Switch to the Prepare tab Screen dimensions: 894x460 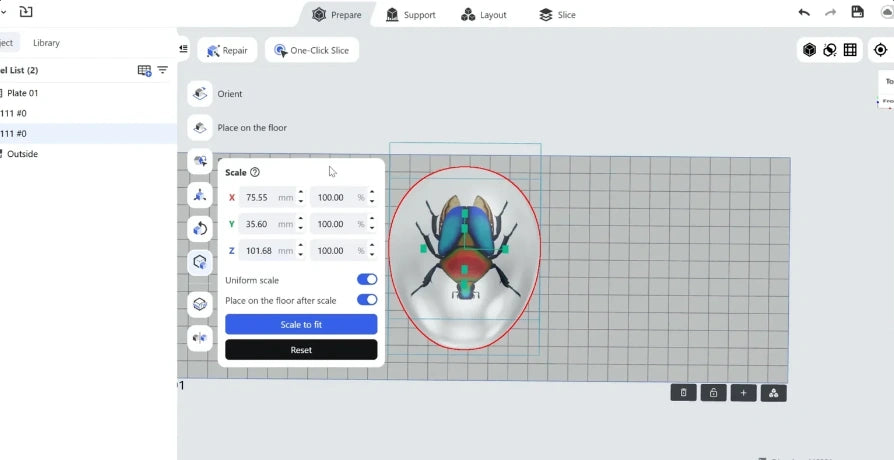(337, 15)
